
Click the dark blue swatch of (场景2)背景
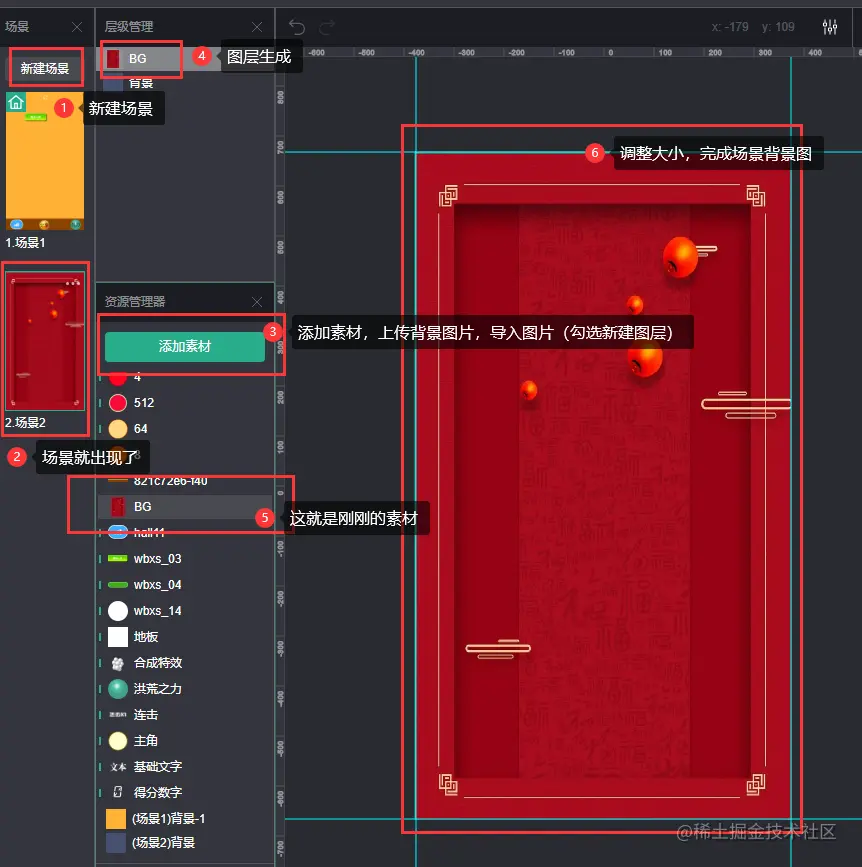116,843
